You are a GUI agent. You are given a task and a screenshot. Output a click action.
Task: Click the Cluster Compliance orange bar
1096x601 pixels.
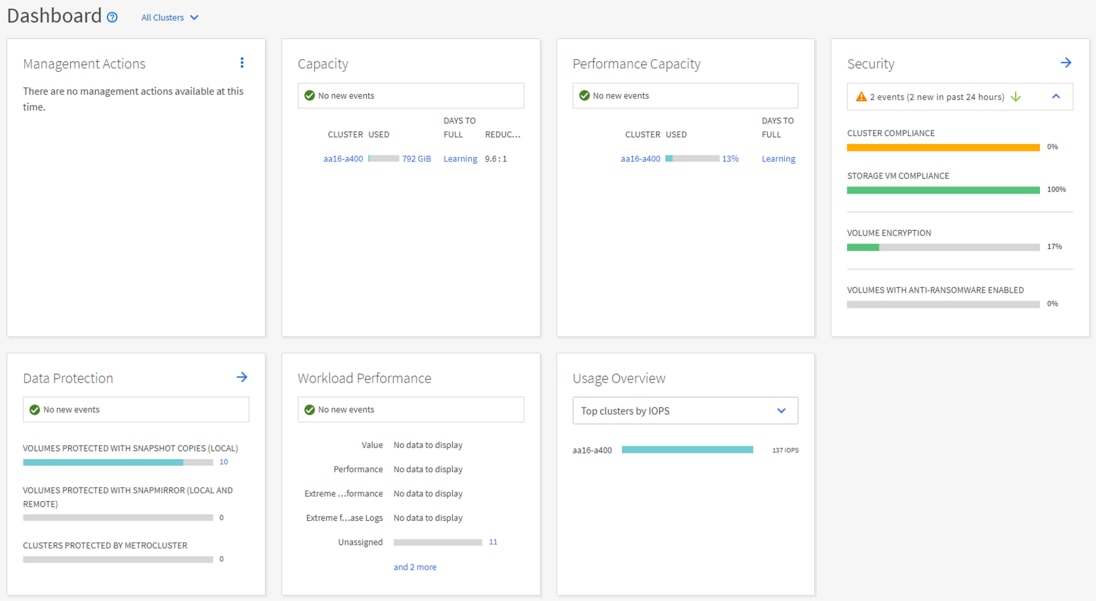click(x=943, y=147)
